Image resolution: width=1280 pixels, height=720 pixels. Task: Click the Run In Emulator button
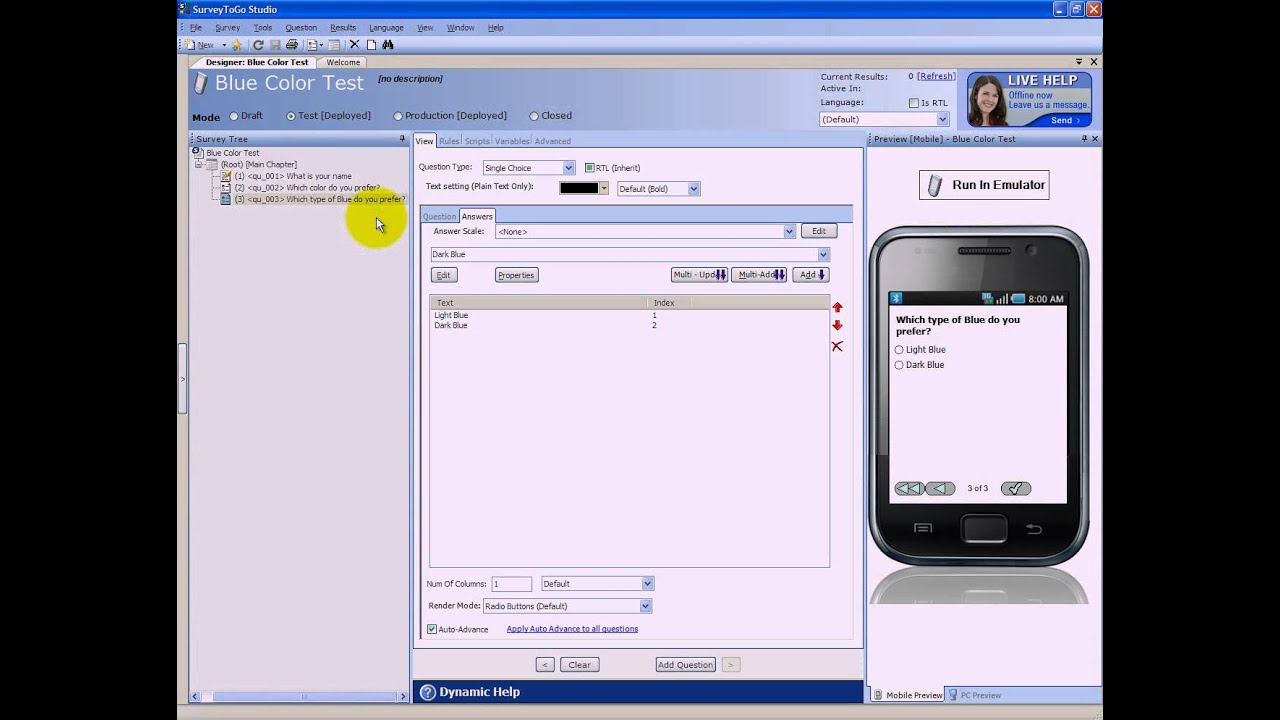pyautogui.click(x=984, y=185)
